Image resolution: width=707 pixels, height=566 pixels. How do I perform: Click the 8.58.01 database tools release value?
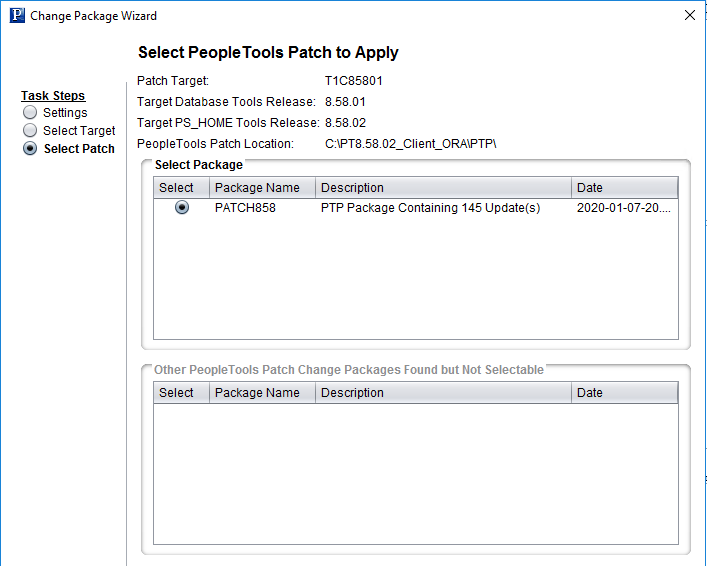pyautogui.click(x=345, y=102)
